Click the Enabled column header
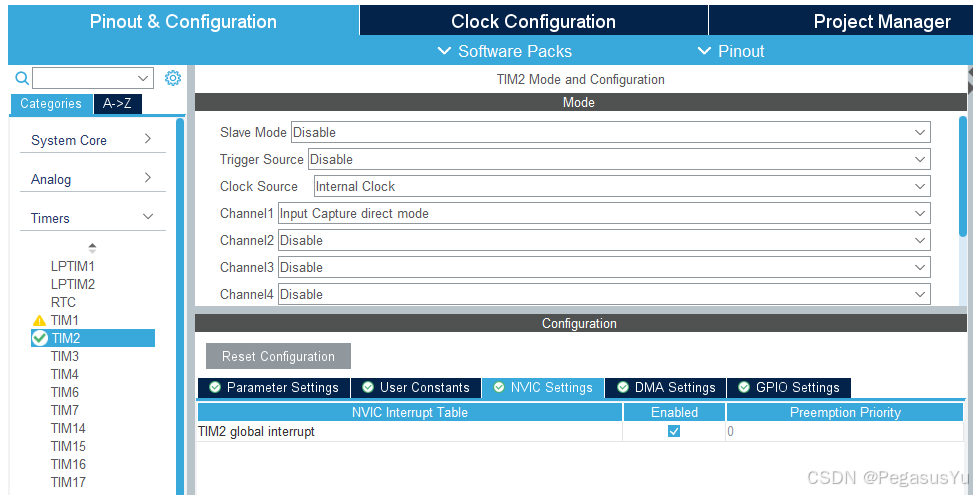Viewport: 973px width, 495px height. pos(674,412)
